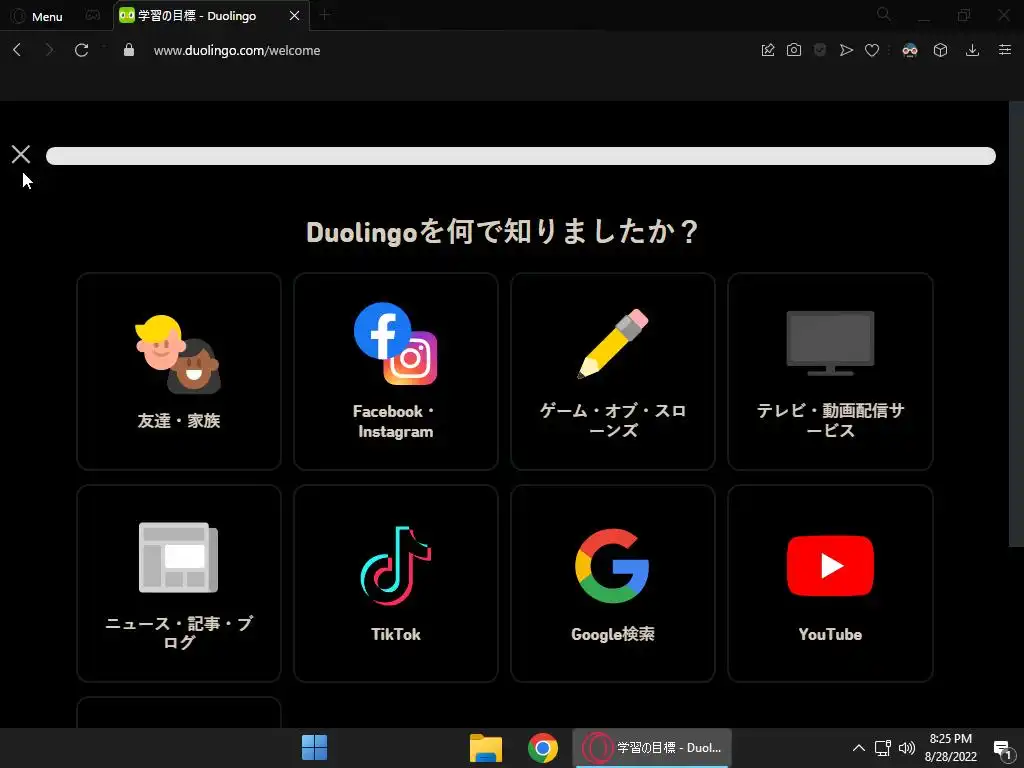Open the notification center icon

[x=1002, y=748]
